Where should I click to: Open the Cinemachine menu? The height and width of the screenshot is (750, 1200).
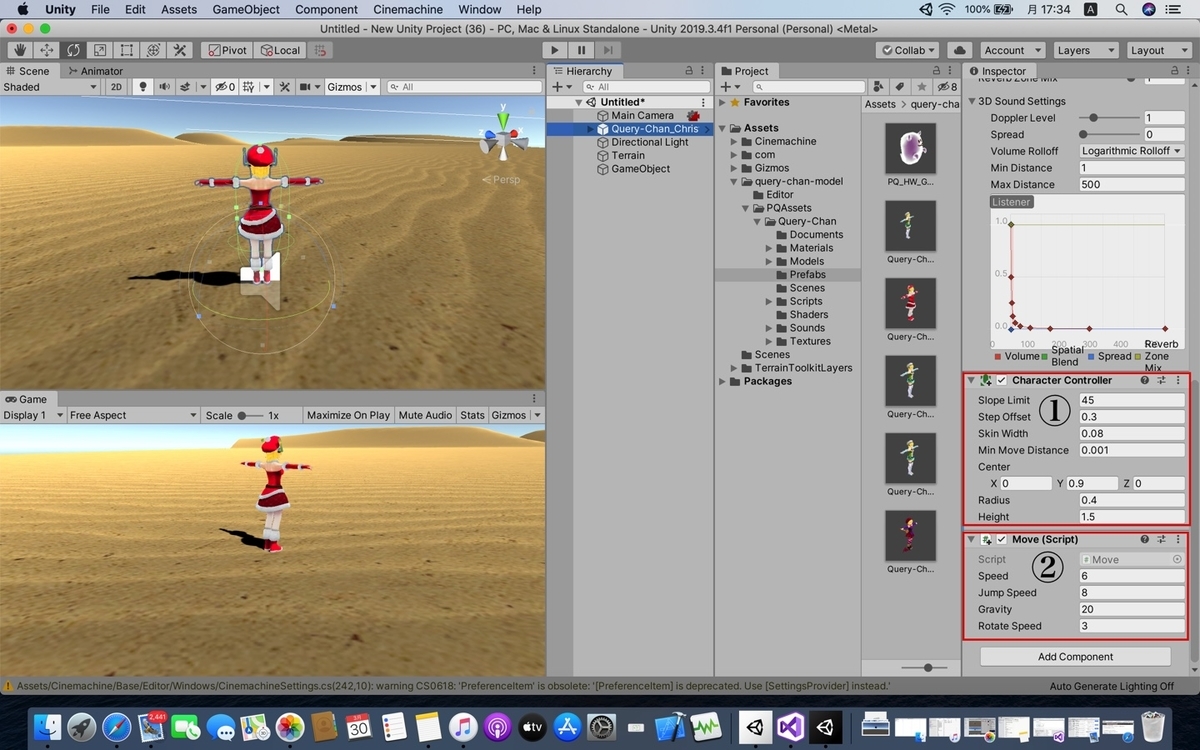coord(408,9)
